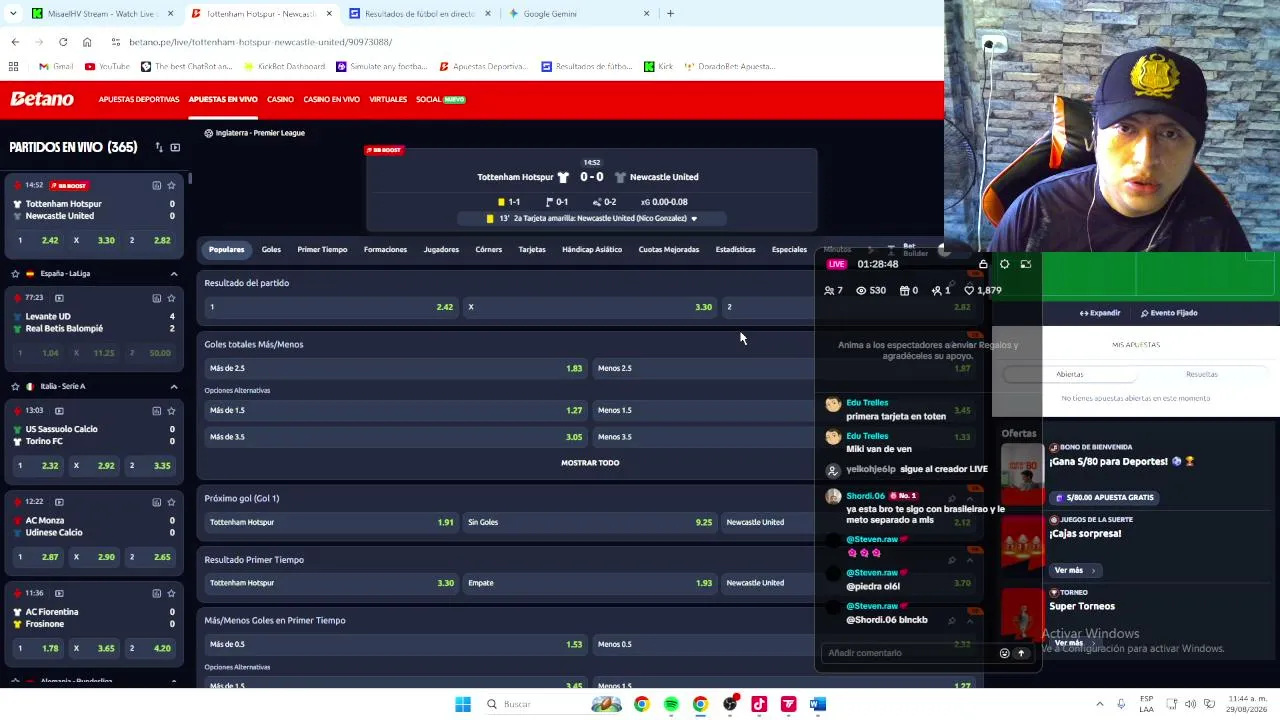The image size is (1280, 720).
Task: Click the browser Home button
Action: click(x=87, y=42)
